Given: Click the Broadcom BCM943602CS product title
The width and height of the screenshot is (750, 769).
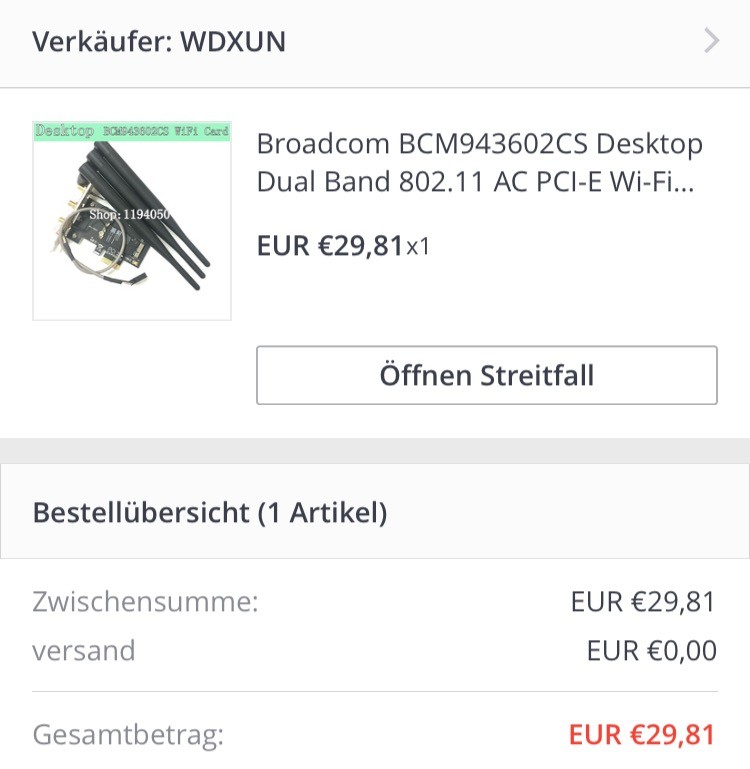Looking at the screenshot, I should pos(480,163).
